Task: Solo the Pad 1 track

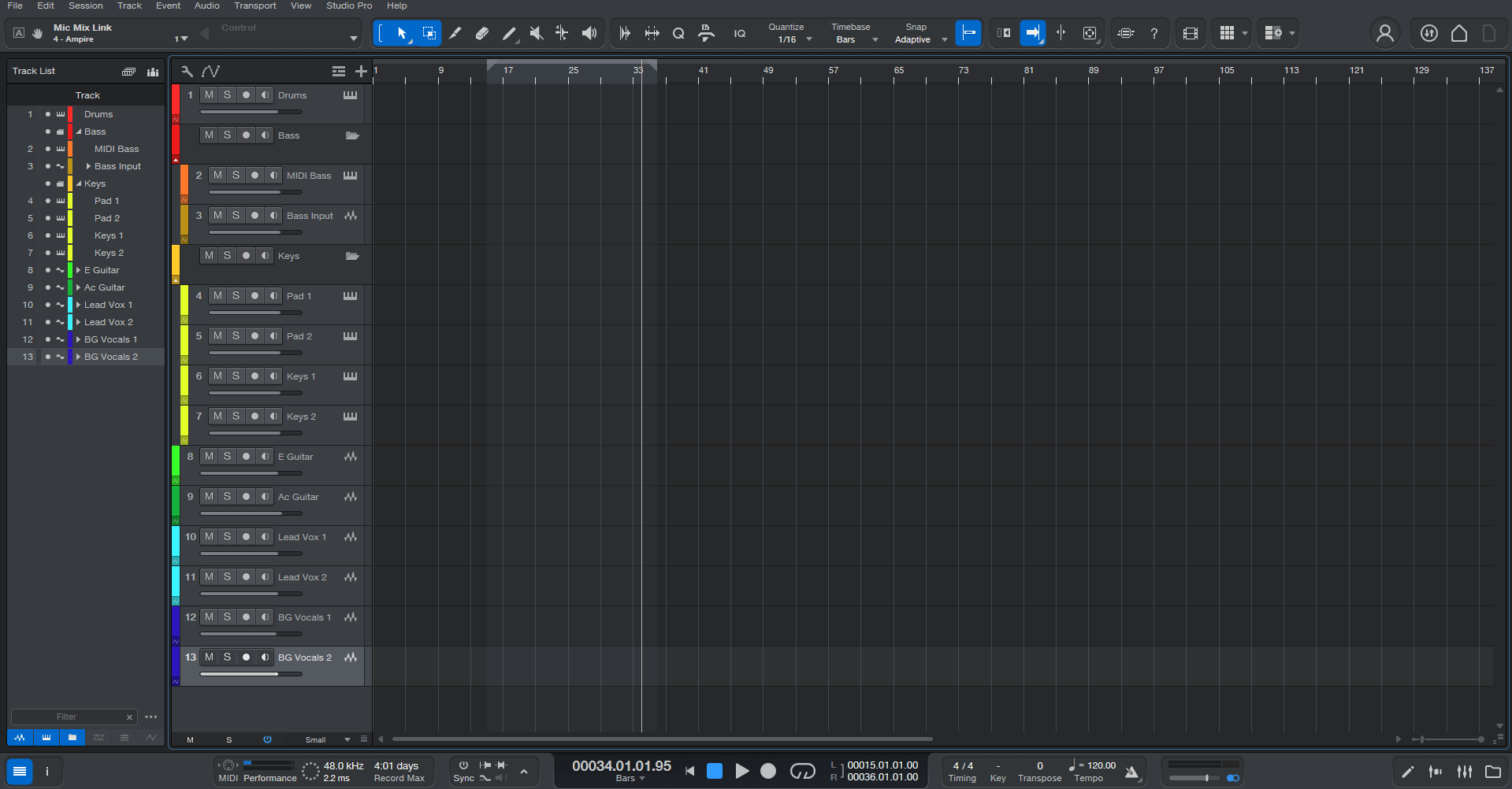Action: (x=235, y=295)
